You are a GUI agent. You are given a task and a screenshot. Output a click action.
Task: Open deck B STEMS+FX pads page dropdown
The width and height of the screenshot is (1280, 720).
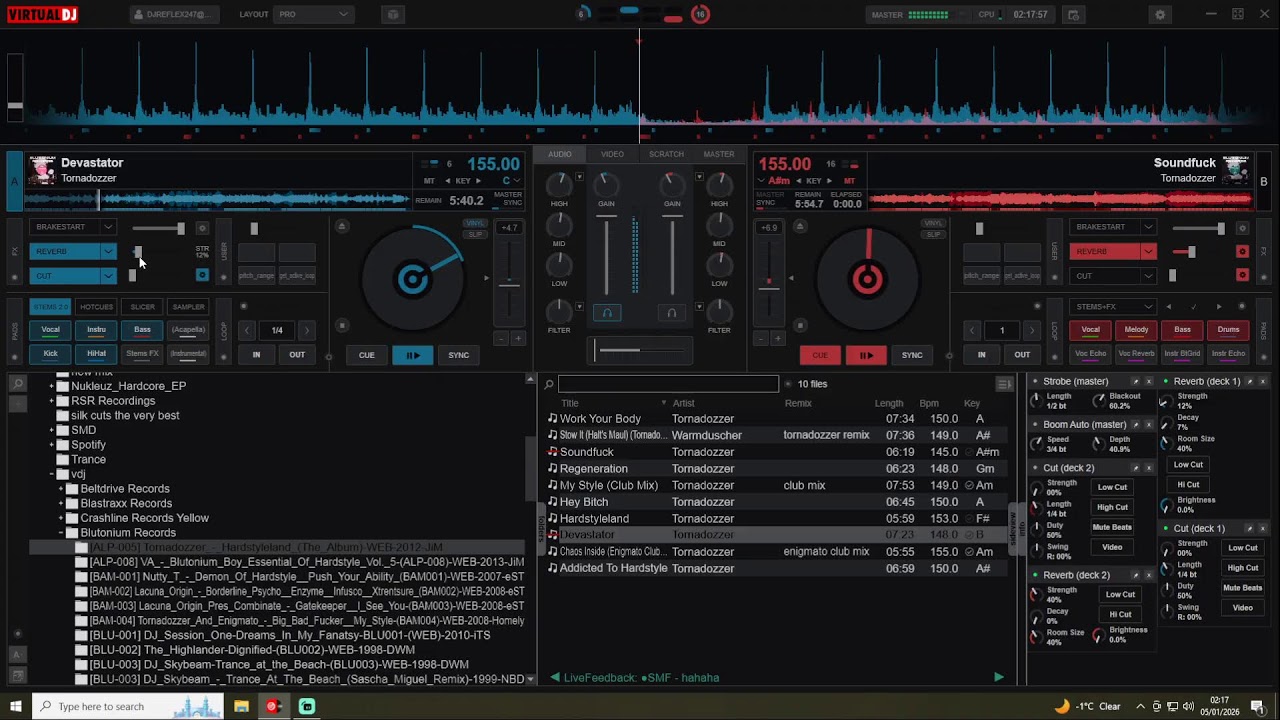(1112, 306)
